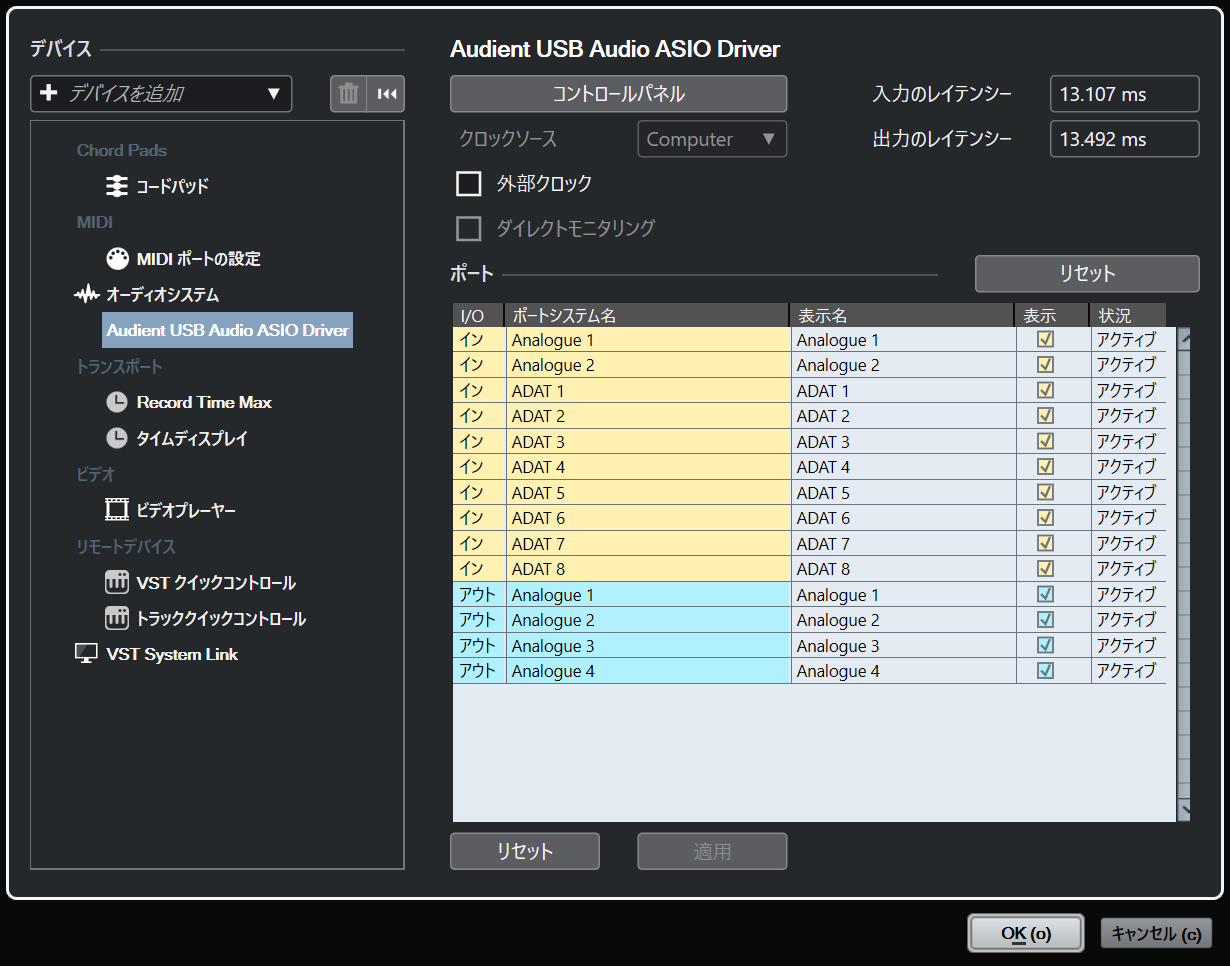The image size is (1230, 966).
Task: Click the 出力のレイテンシー value field
Action: click(1124, 139)
